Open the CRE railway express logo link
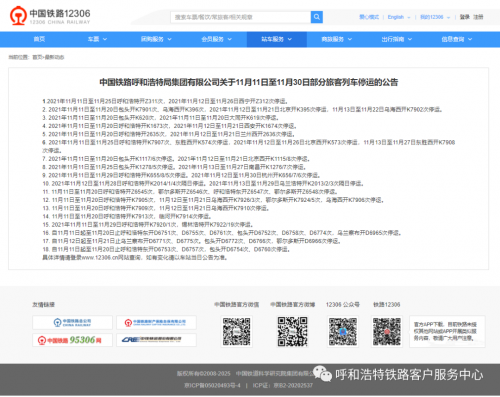Image resolution: width=500 pixels, height=397 pixels. click(156, 340)
